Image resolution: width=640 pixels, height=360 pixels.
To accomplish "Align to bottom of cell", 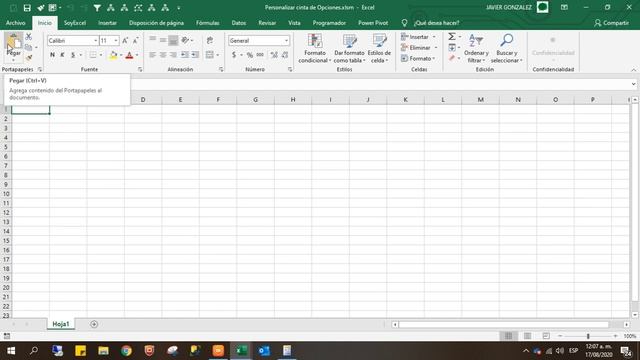I will (x=173, y=40).
